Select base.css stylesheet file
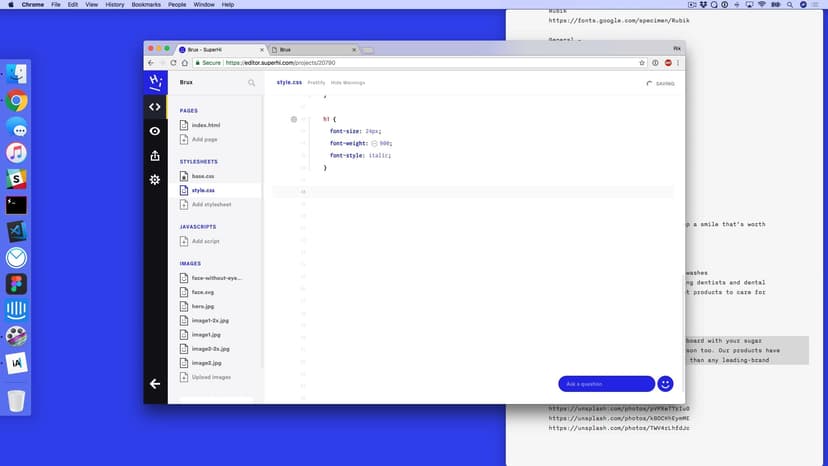 point(202,176)
